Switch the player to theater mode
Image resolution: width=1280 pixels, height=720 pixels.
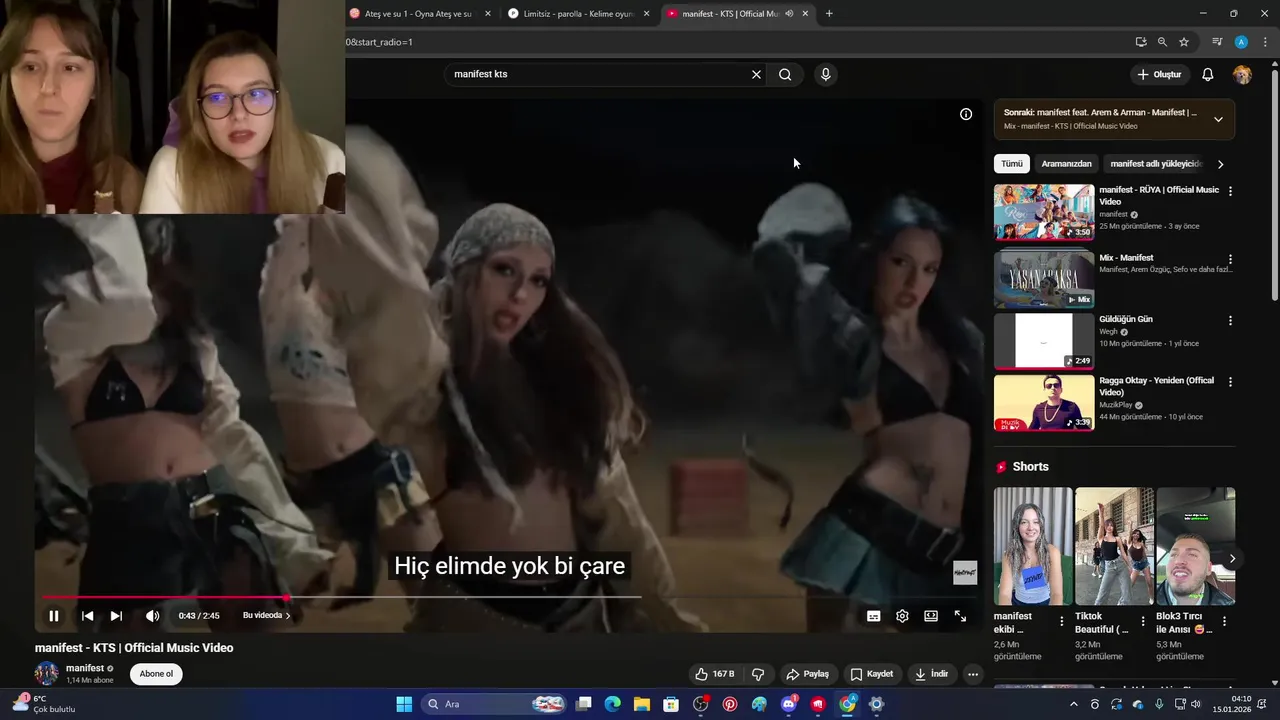click(931, 616)
